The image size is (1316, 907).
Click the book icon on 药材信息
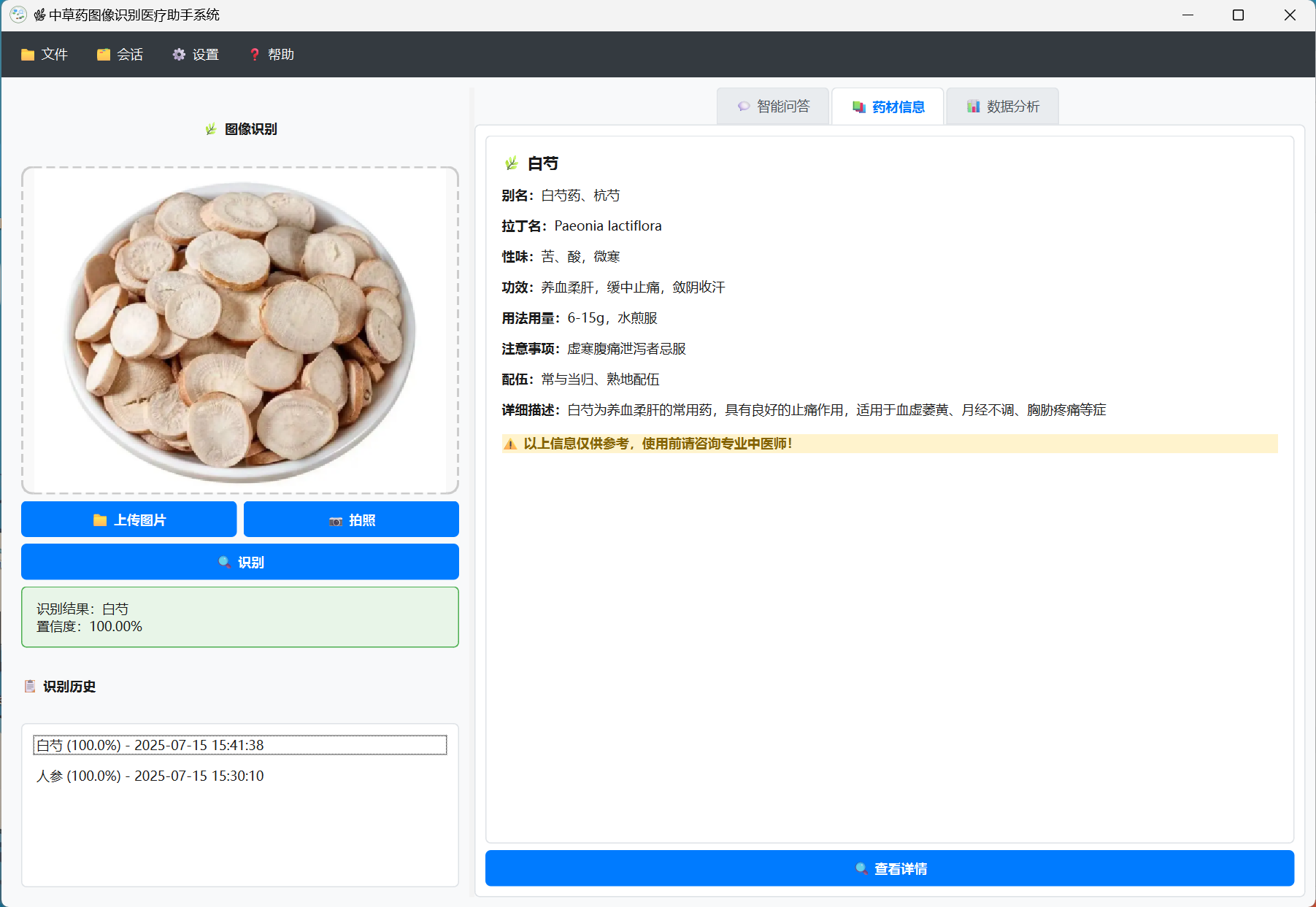click(859, 107)
